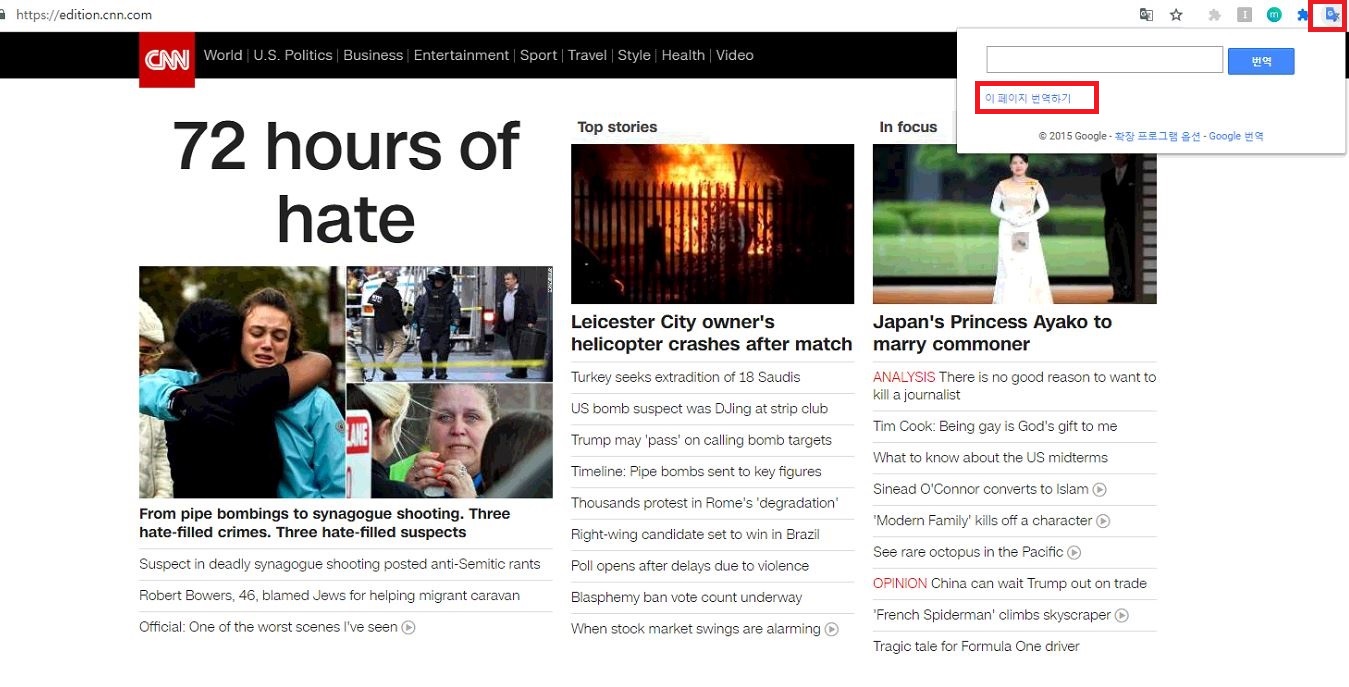This screenshot has width=1349, height=687.
Task: Click the Google Translate extension icon
Action: pos(1331,15)
